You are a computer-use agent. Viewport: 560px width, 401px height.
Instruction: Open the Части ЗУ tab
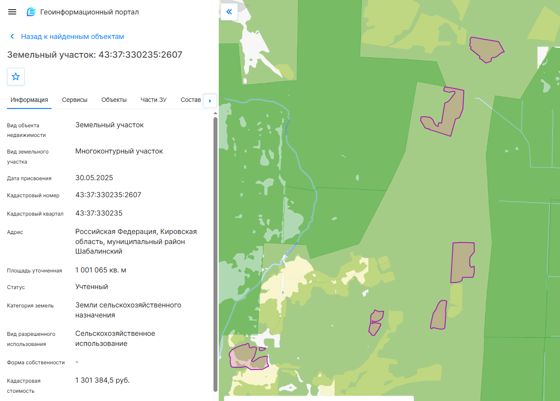pyautogui.click(x=153, y=100)
